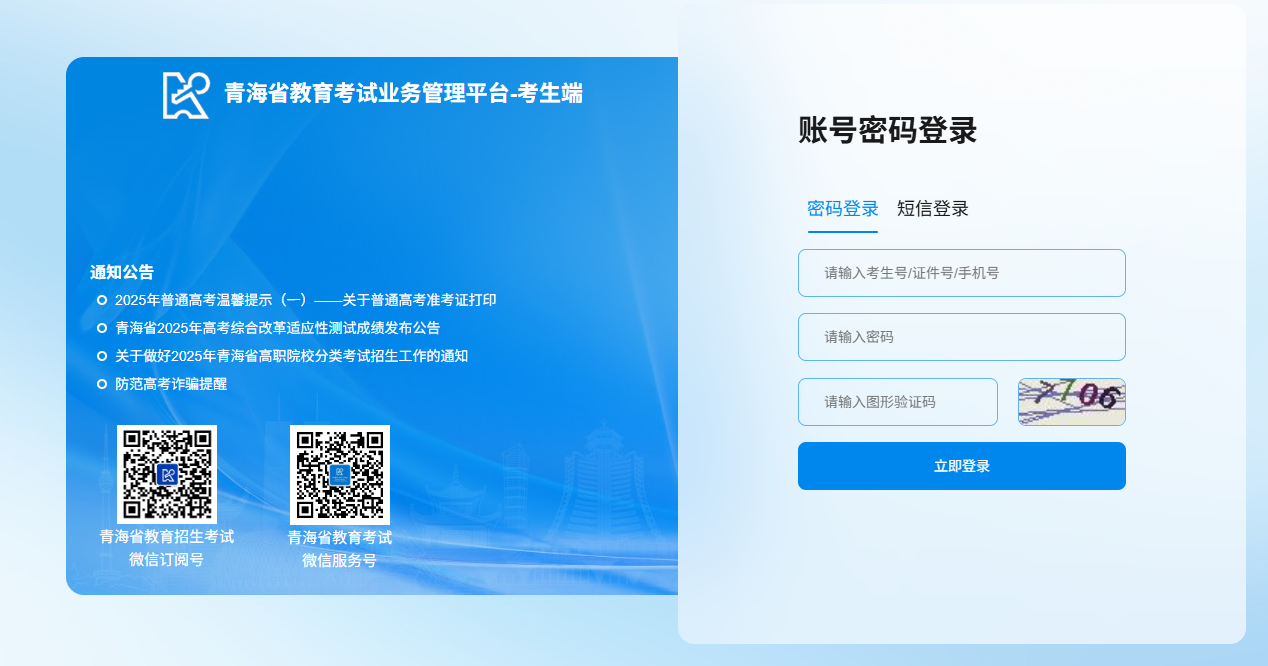Click the bullet circle beside 关于做好2025年 notice
This screenshot has width=1268, height=666.
102,356
